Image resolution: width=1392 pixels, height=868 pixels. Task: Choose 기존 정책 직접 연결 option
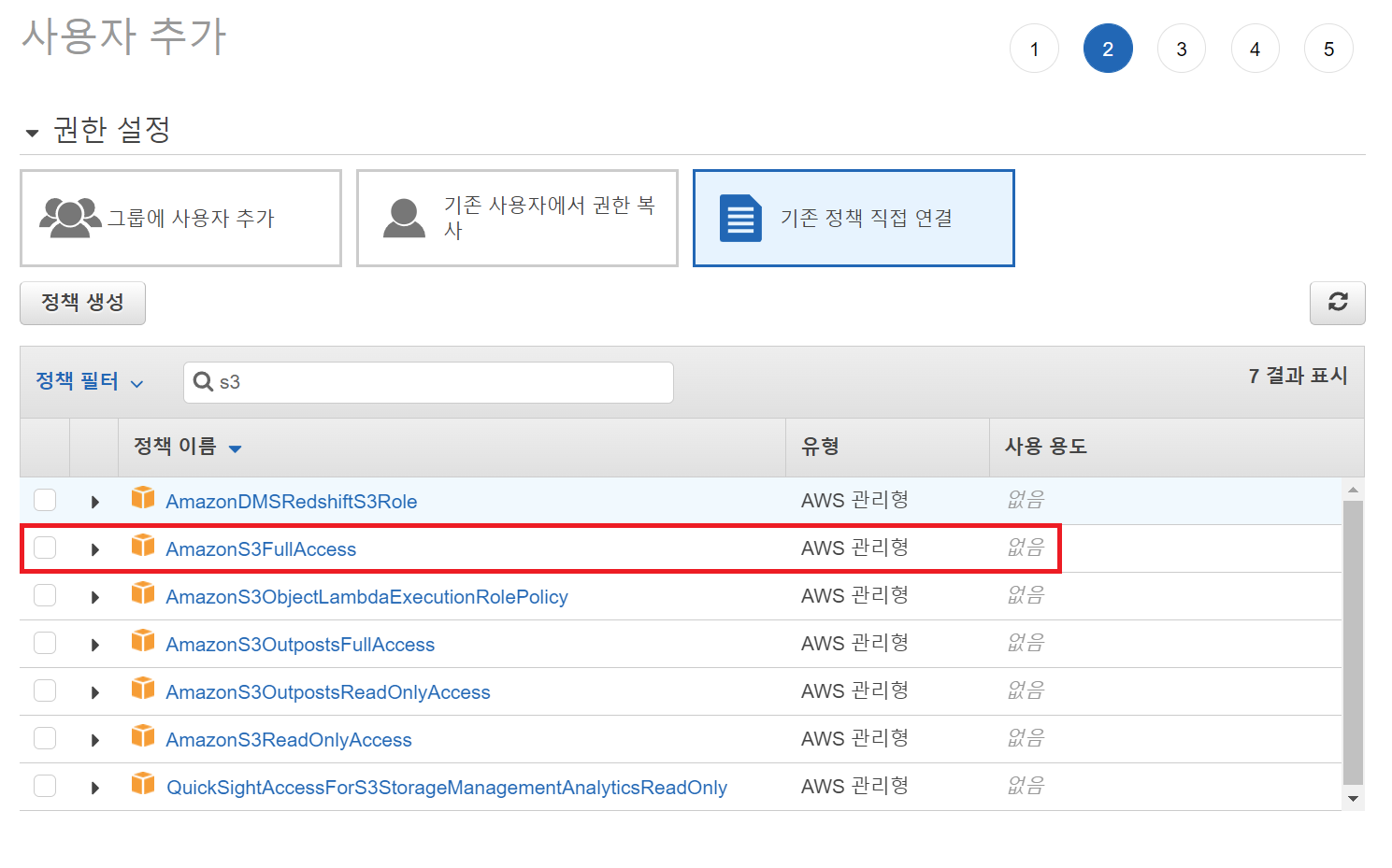click(x=854, y=218)
